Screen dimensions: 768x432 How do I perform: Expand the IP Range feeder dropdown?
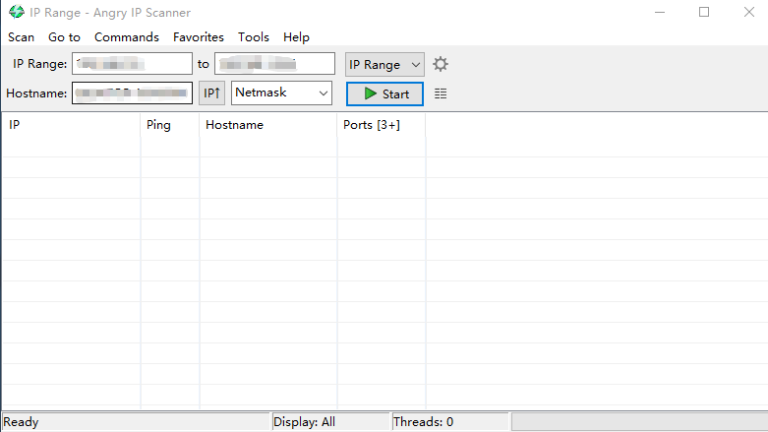click(x=385, y=64)
